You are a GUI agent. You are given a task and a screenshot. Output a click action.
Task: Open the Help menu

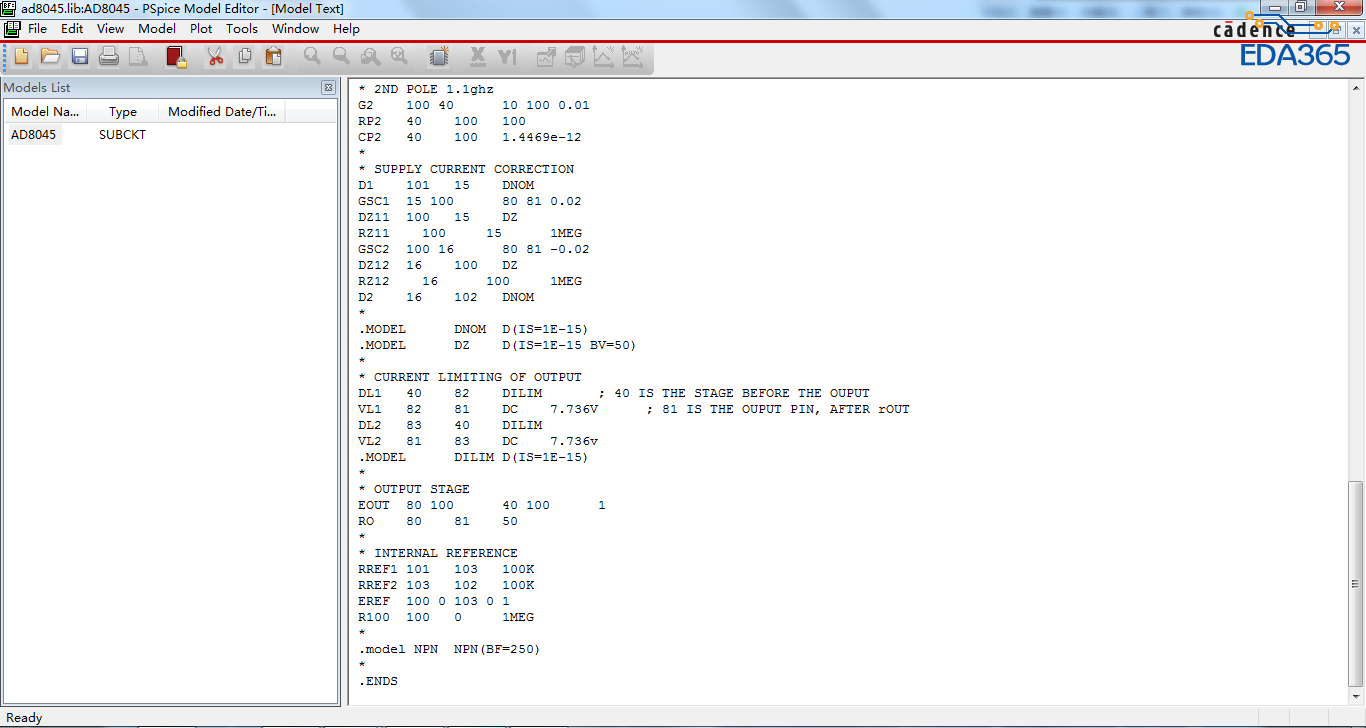[346, 29]
